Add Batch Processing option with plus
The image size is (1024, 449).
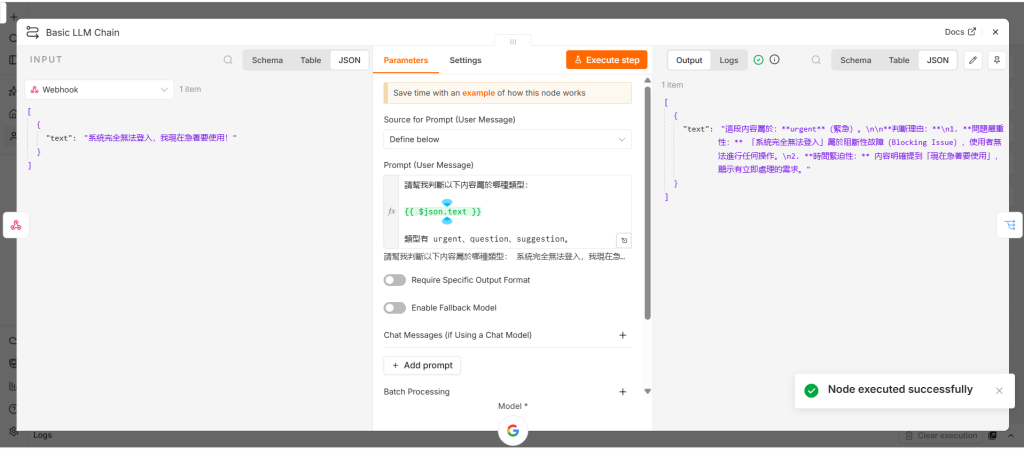pyautogui.click(x=622, y=392)
